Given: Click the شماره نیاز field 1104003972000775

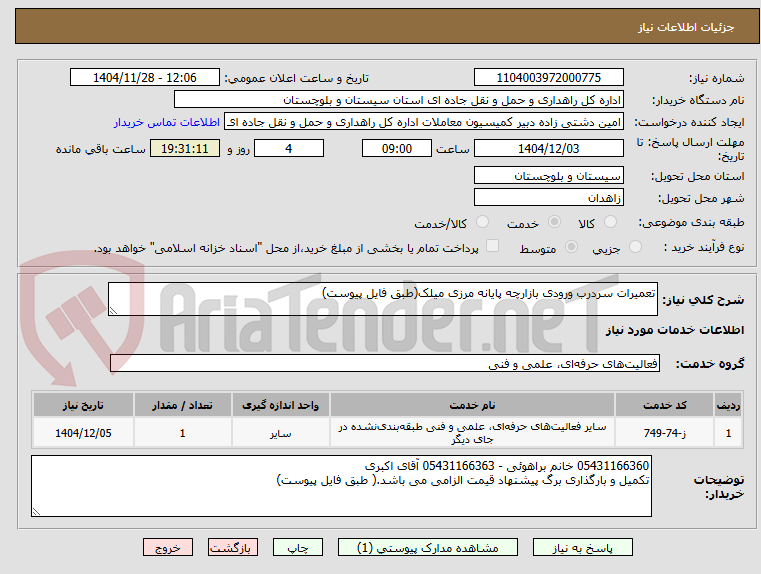Looking at the screenshot, I should coord(548,78).
